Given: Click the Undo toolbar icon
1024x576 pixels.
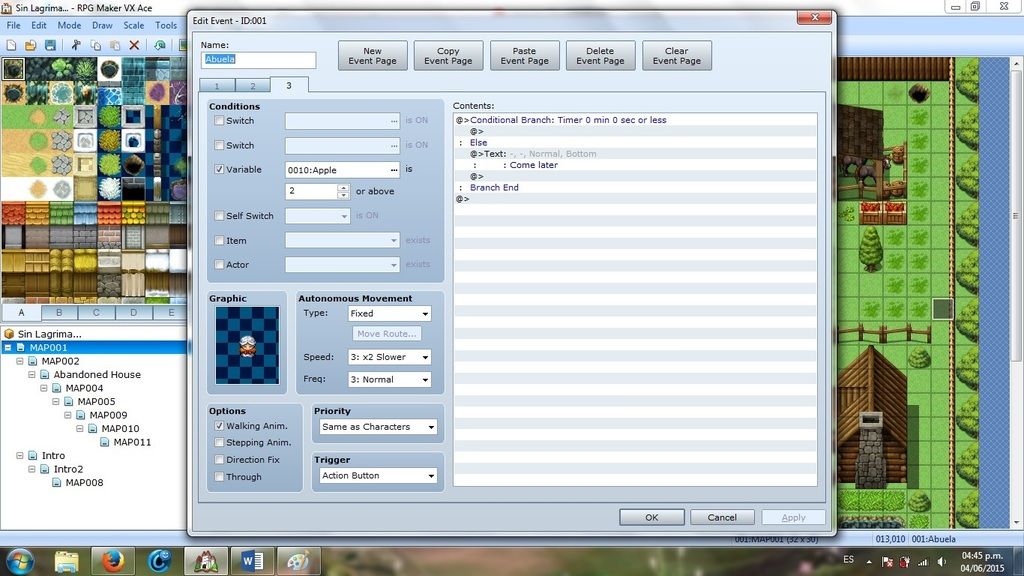Looking at the screenshot, I should (x=160, y=44).
